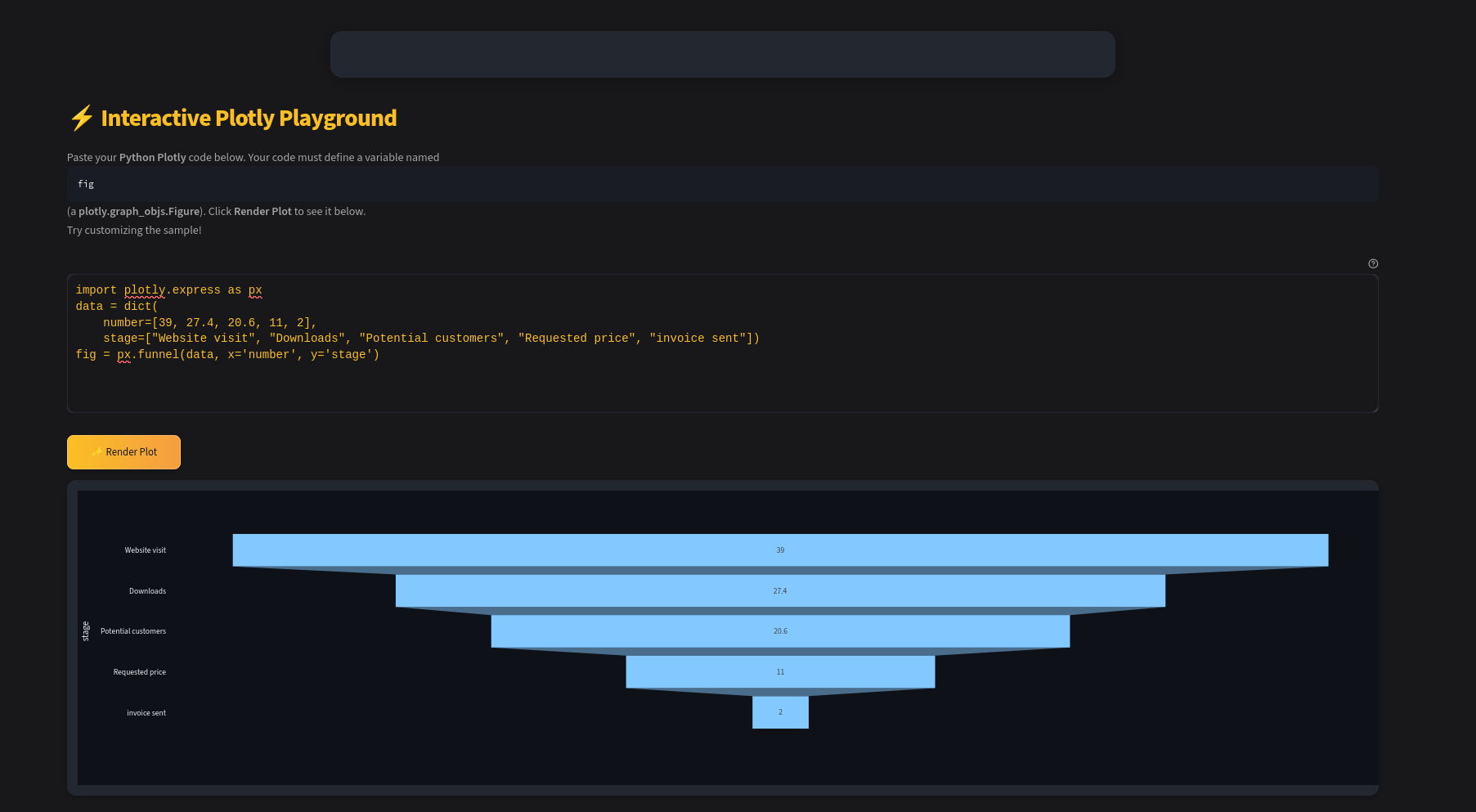Select the Website visit funnel bar
The image size is (1476, 812).
tap(780, 550)
